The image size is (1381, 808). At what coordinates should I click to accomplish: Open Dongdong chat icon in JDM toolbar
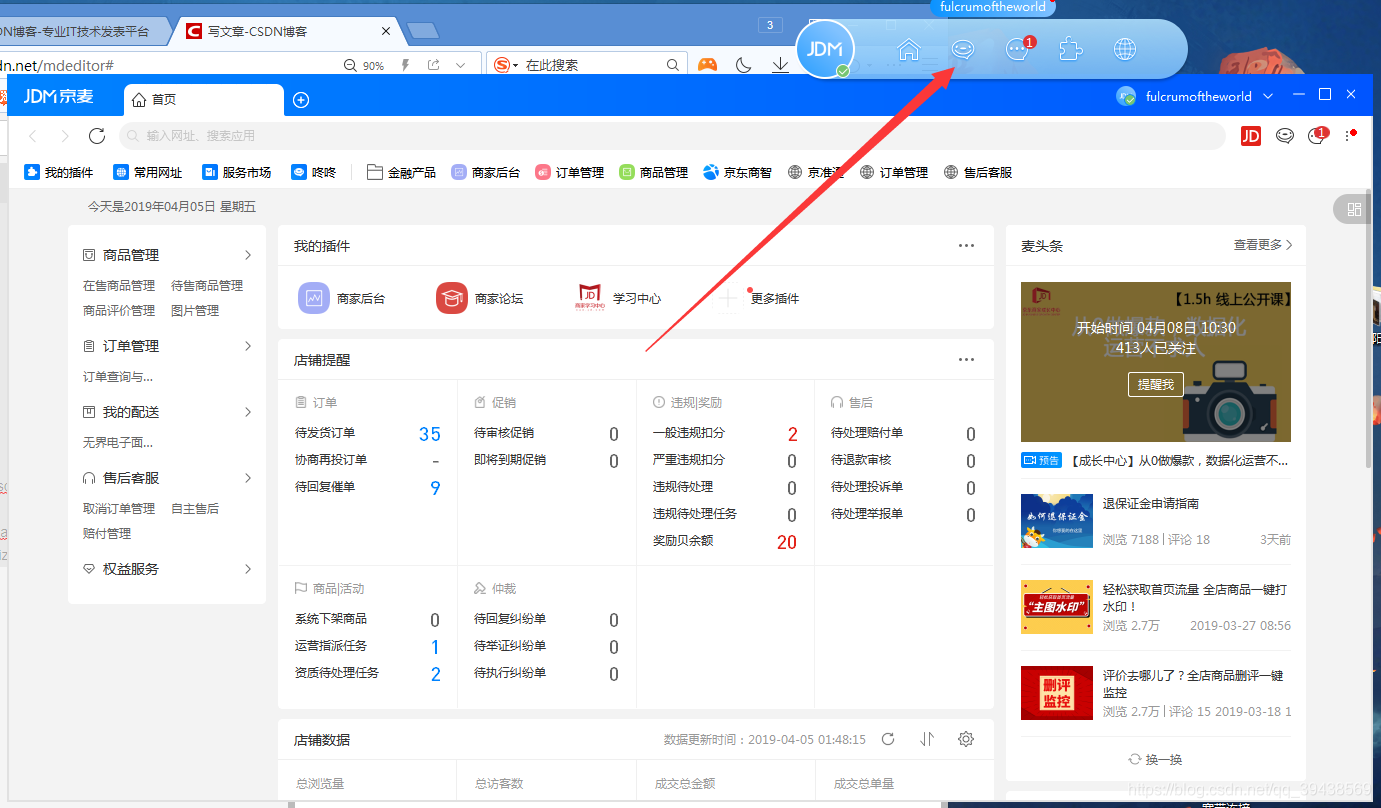1285,136
